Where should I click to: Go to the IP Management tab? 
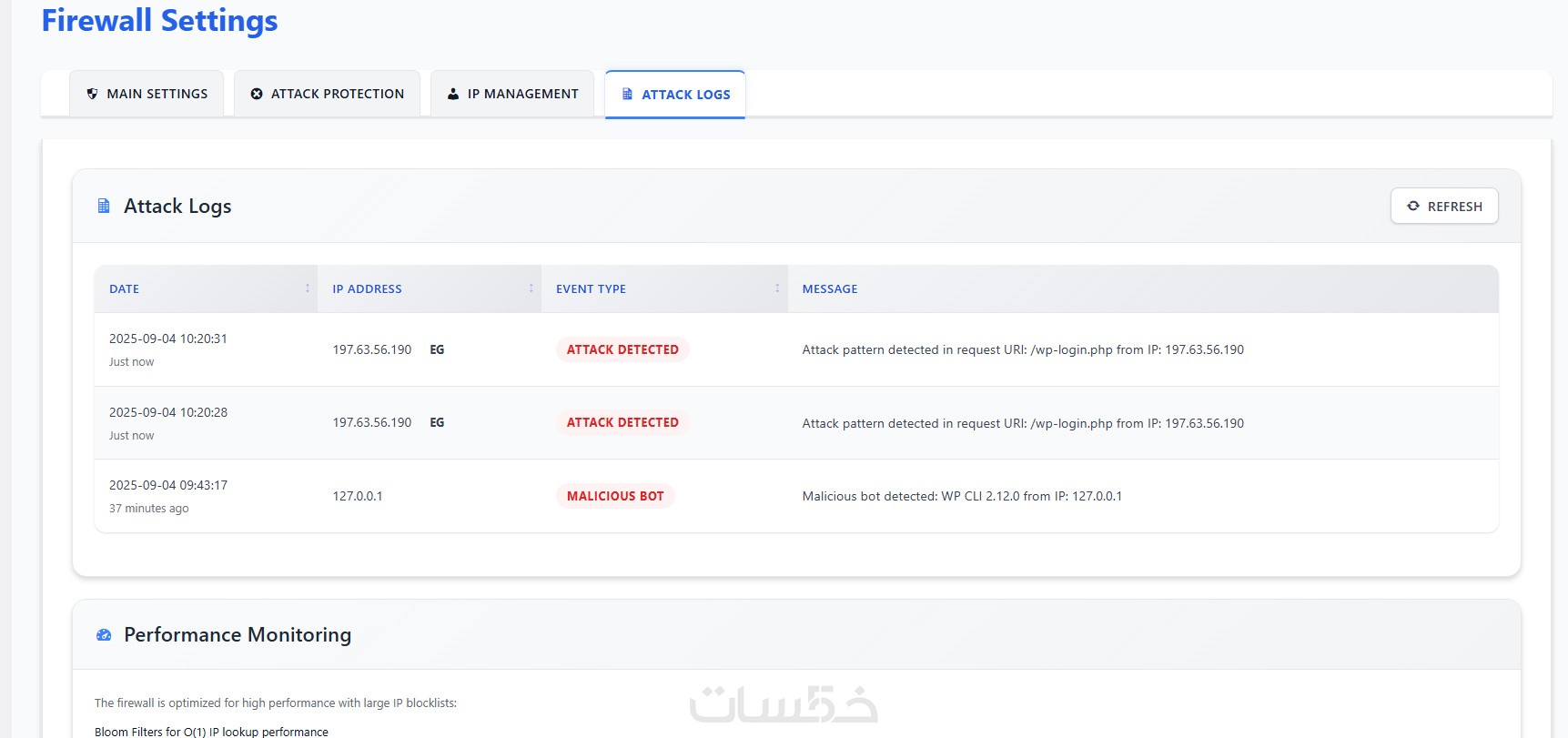512,94
